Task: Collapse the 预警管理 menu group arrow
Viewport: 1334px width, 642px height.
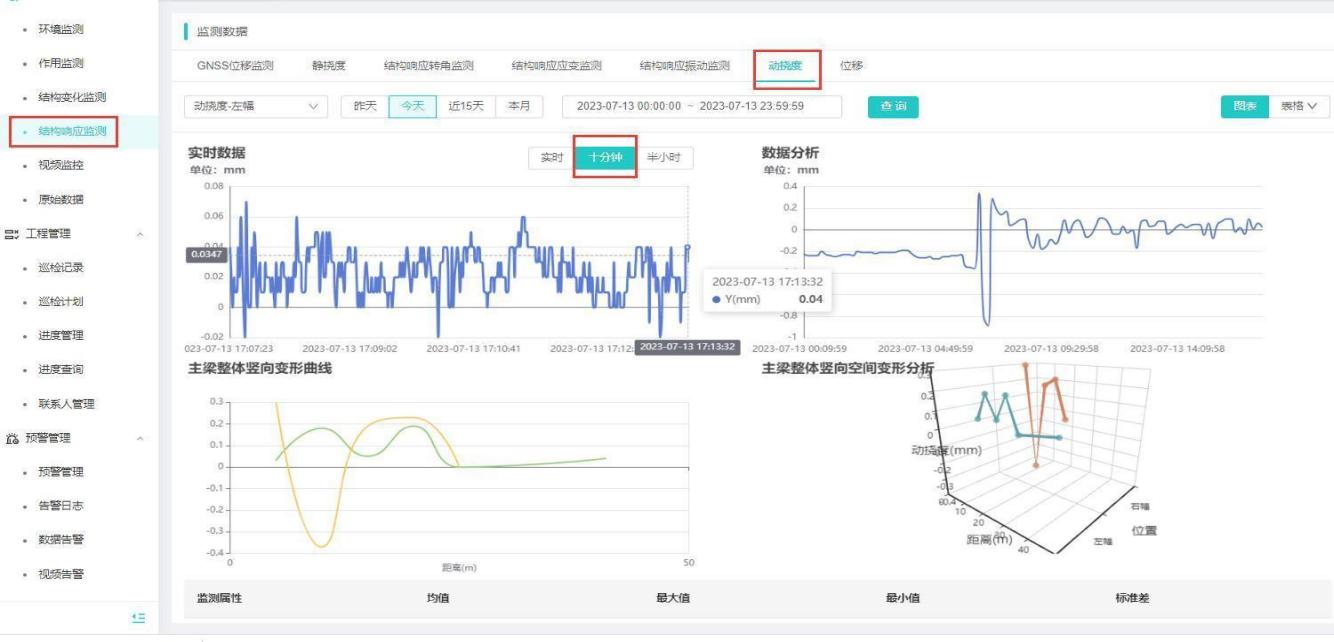Action: 140,438
